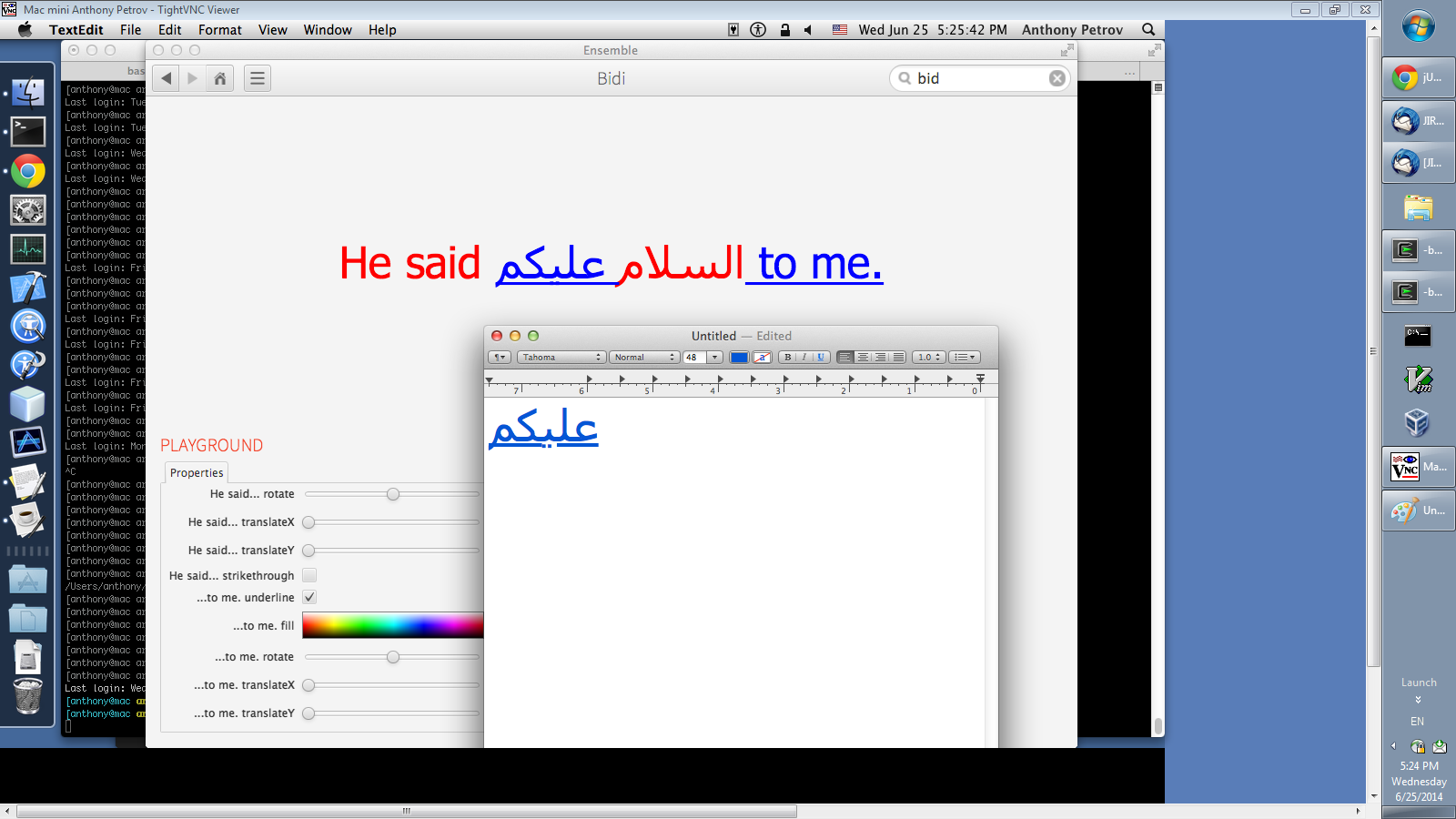The image size is (1456, 819).
Task: Open Google Chrome from the Dock
Action: tap(28, 171)
